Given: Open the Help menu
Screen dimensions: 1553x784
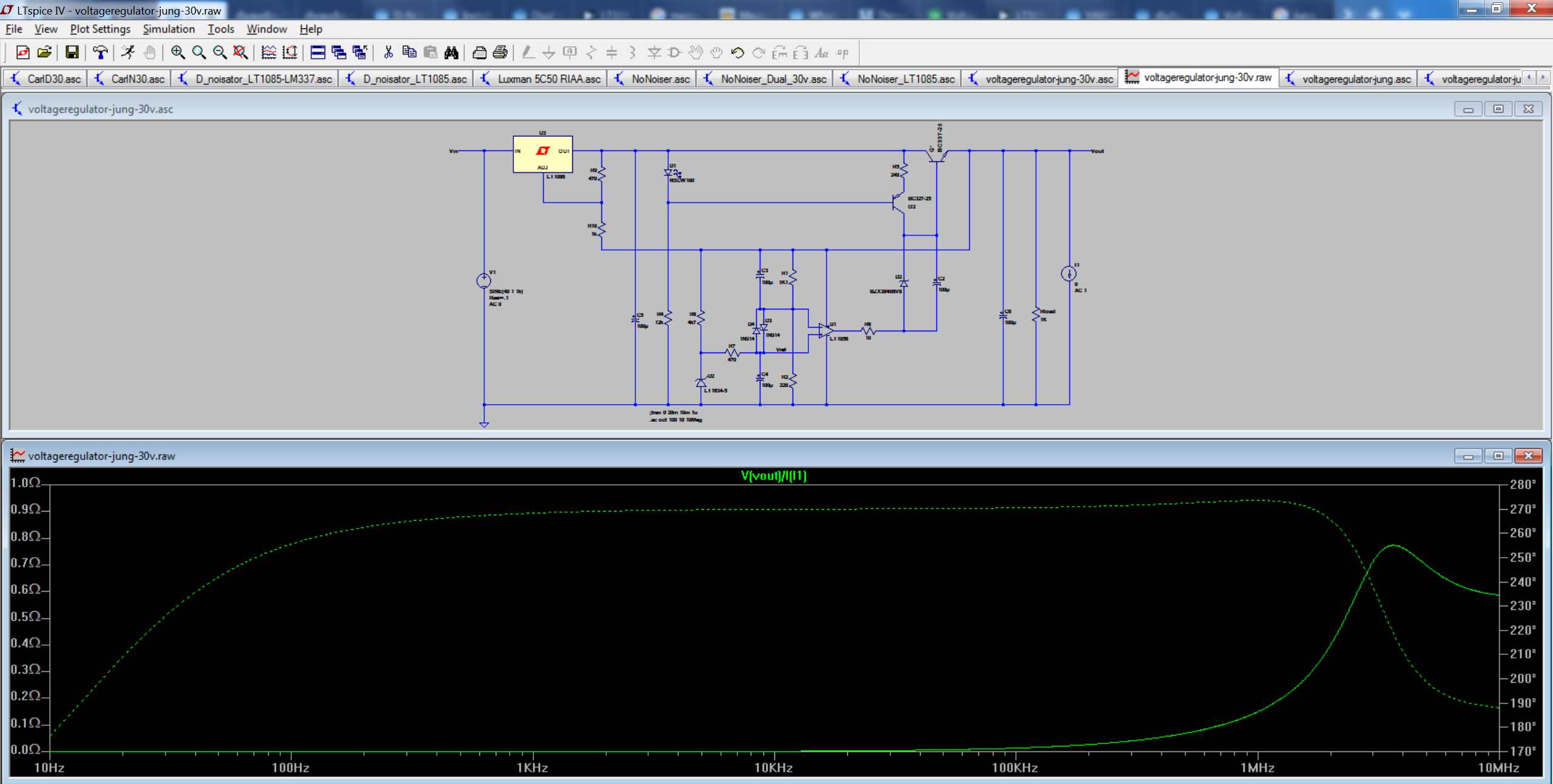Looking at the screenshot, I should point(311,29).
